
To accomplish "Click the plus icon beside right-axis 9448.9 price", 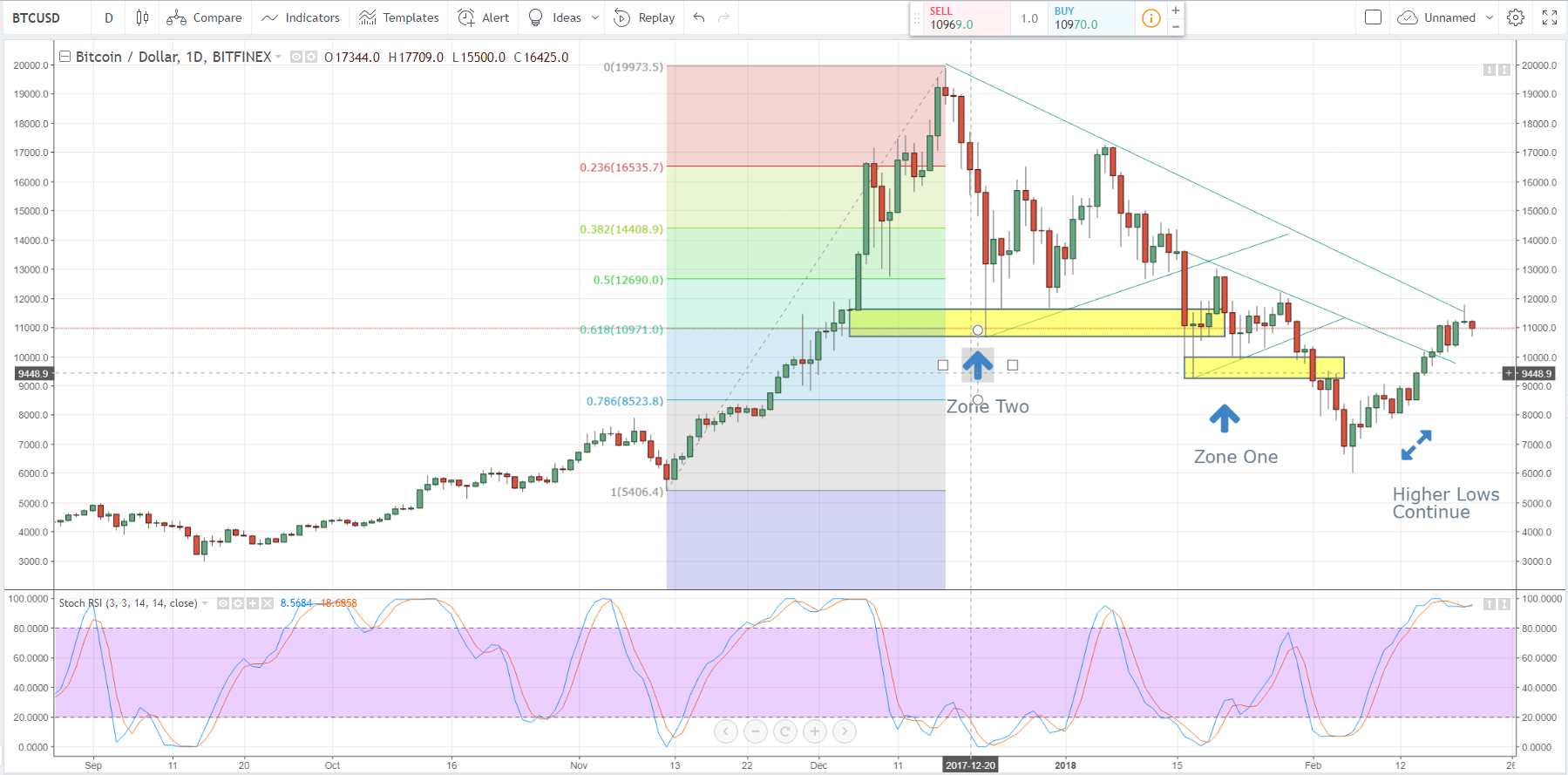I will coord(1509,373).
